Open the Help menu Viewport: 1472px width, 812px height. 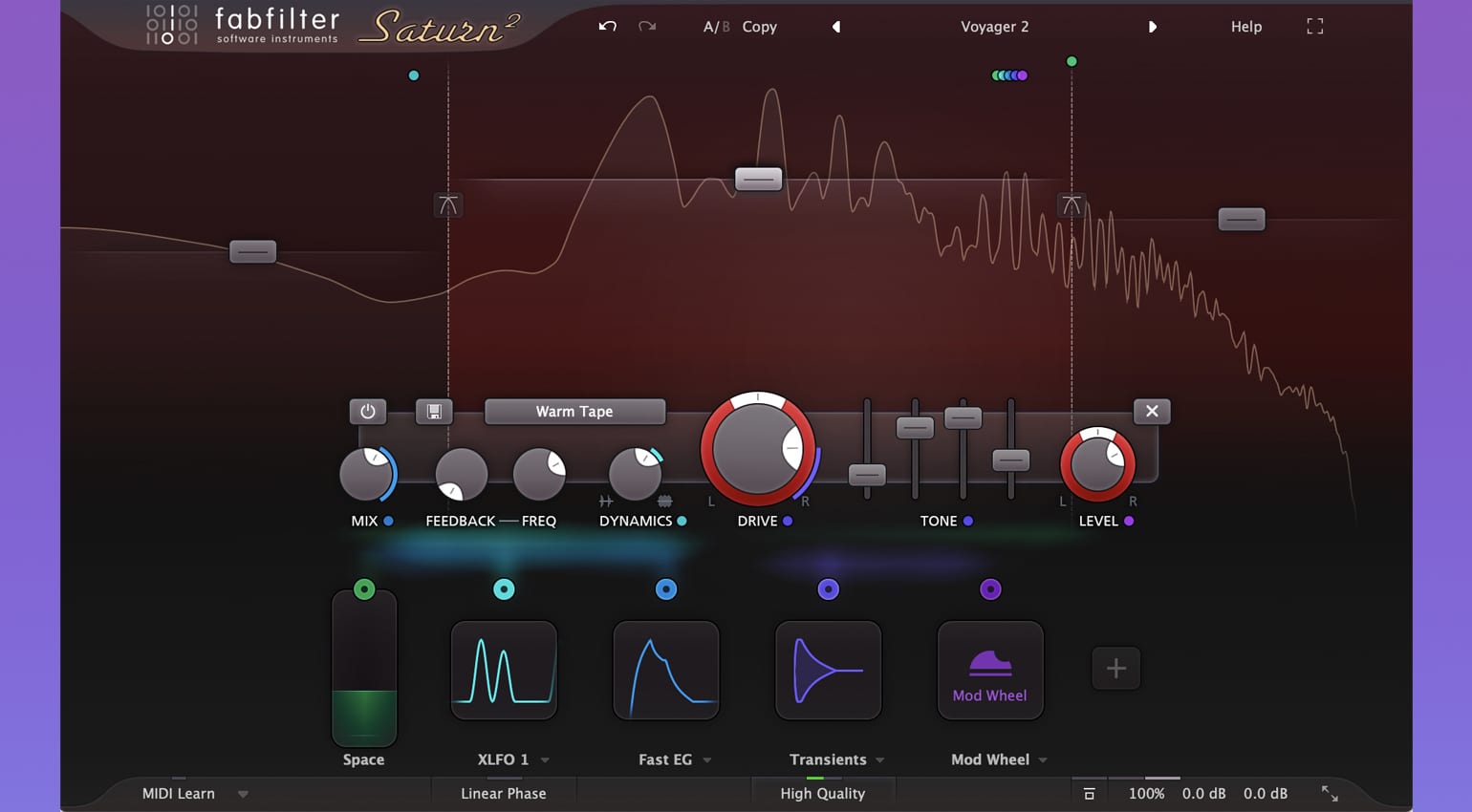[x=1245, y=27]
